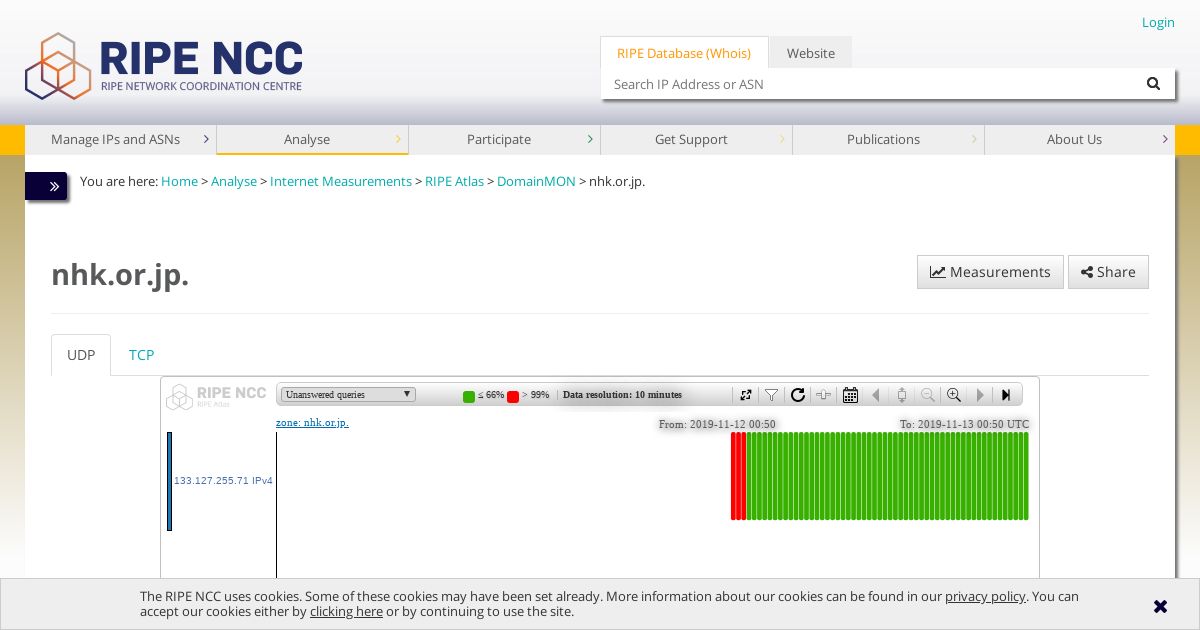This screenshot has height=630, width=1200.
Task: Open Internet Measurements breadcrumb link
Action: point(341,181)
